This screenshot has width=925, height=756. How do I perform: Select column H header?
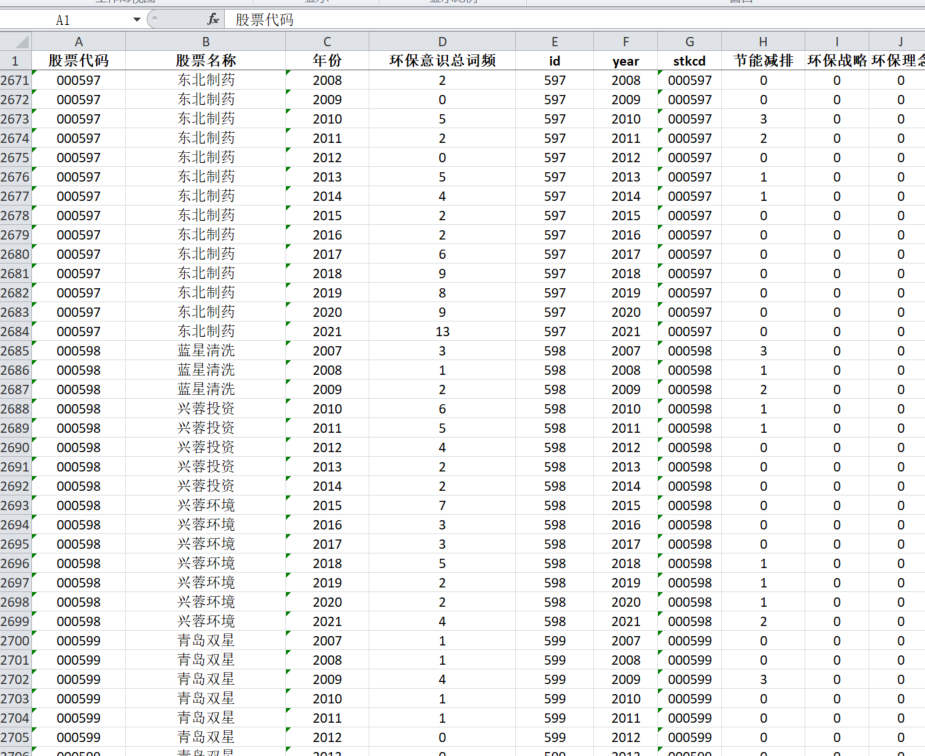(x=763, y=42)
